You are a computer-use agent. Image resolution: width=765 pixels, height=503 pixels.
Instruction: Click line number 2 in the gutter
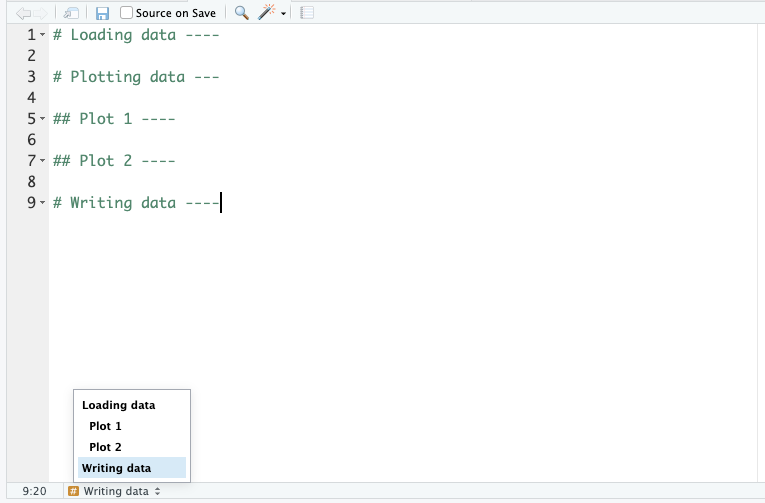point(32,56)
